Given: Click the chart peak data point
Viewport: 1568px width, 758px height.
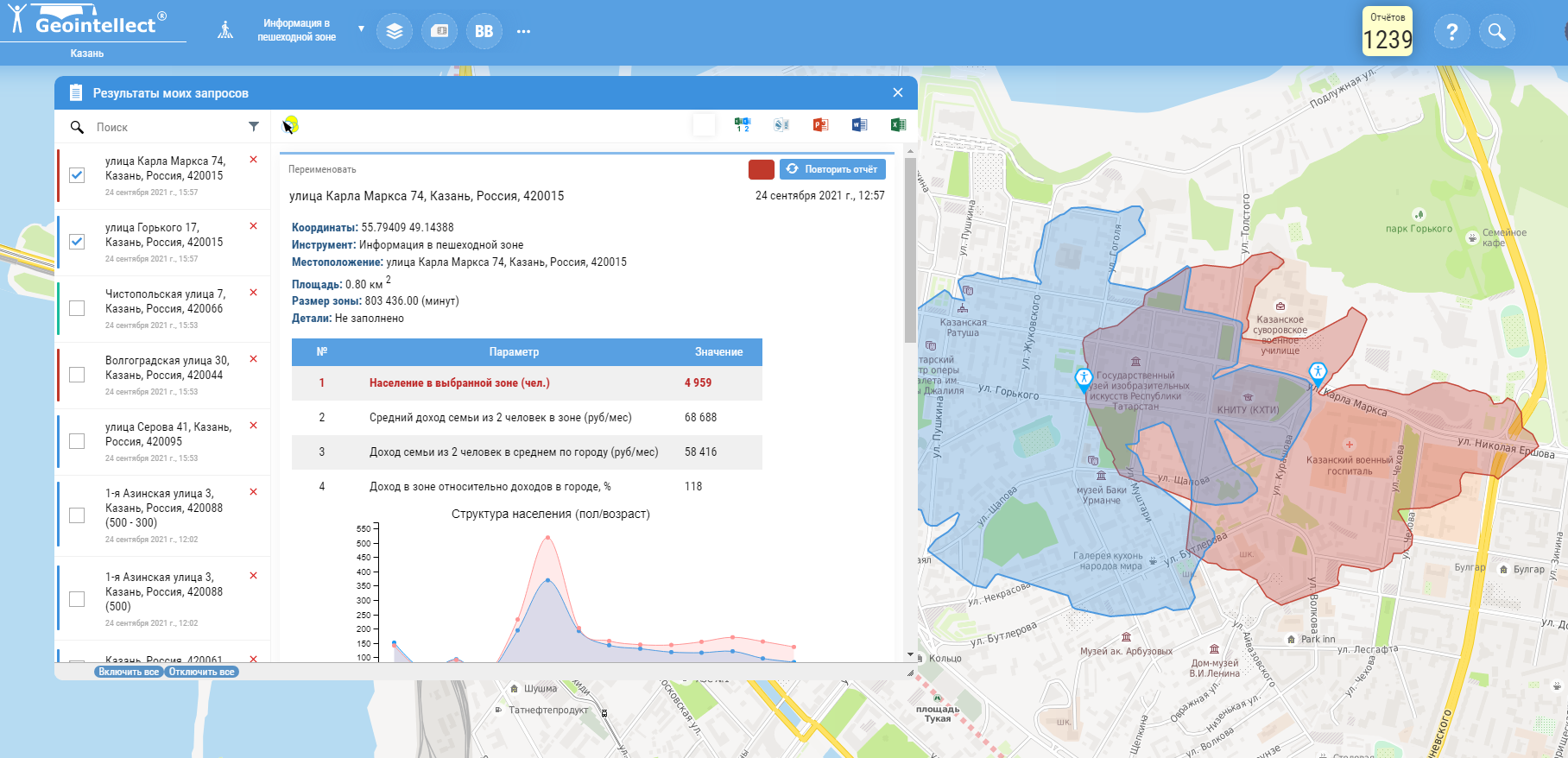Looking at the screenshot, I should point(547,538).
